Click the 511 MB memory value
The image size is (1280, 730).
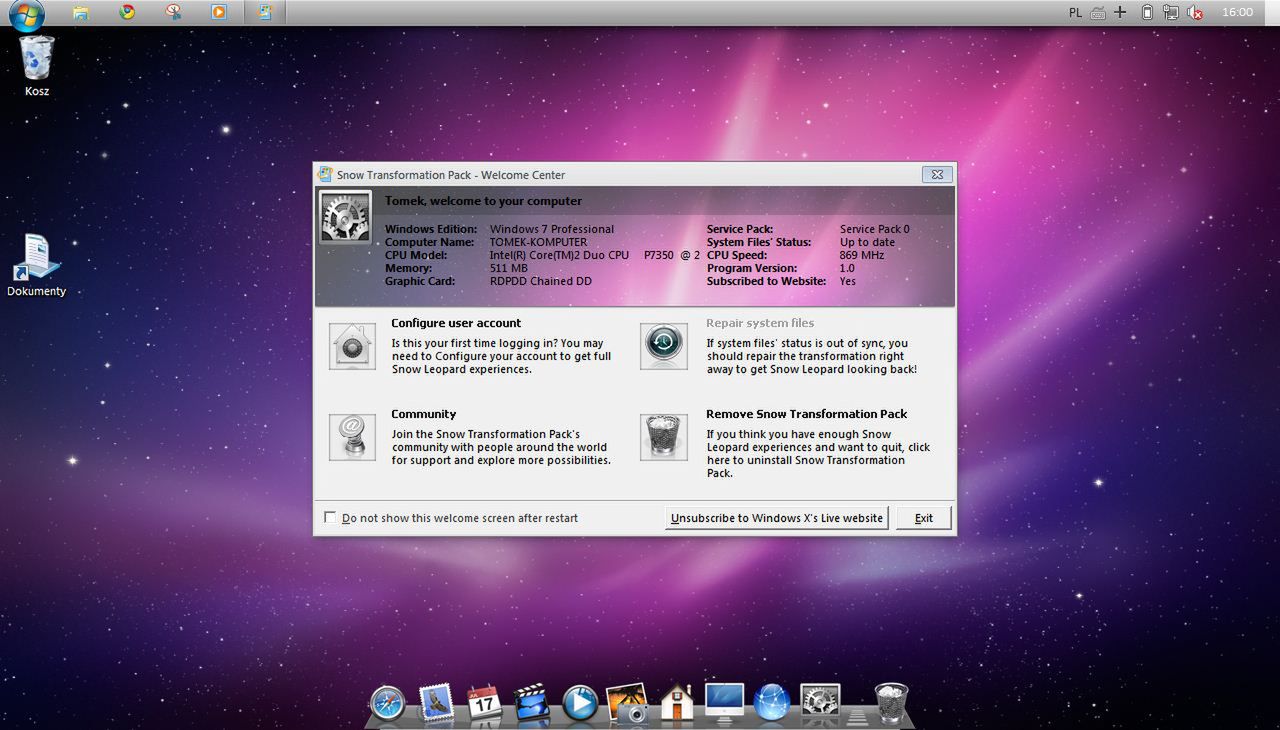click(509, 268)
